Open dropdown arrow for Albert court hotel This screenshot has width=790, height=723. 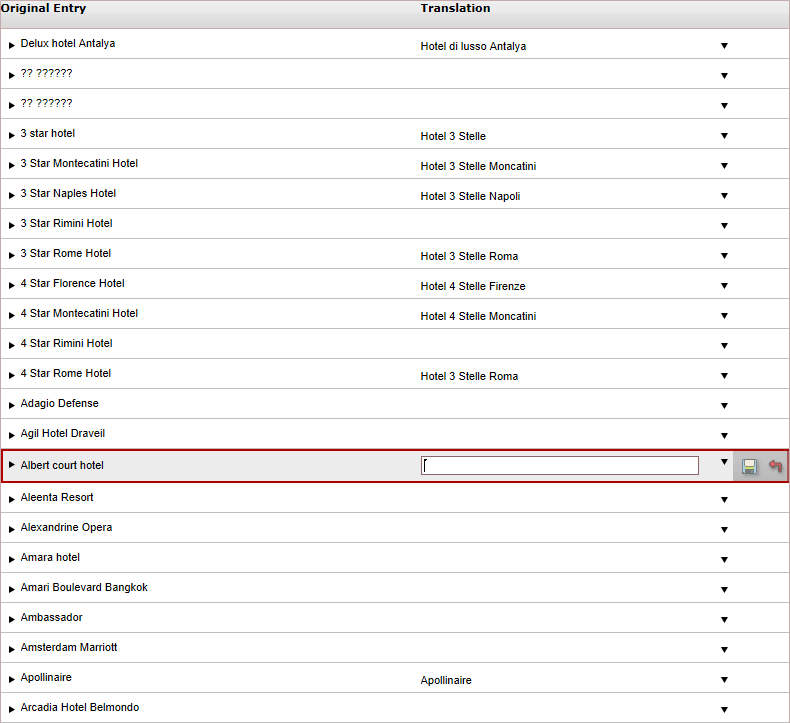(x=724, y=462)
